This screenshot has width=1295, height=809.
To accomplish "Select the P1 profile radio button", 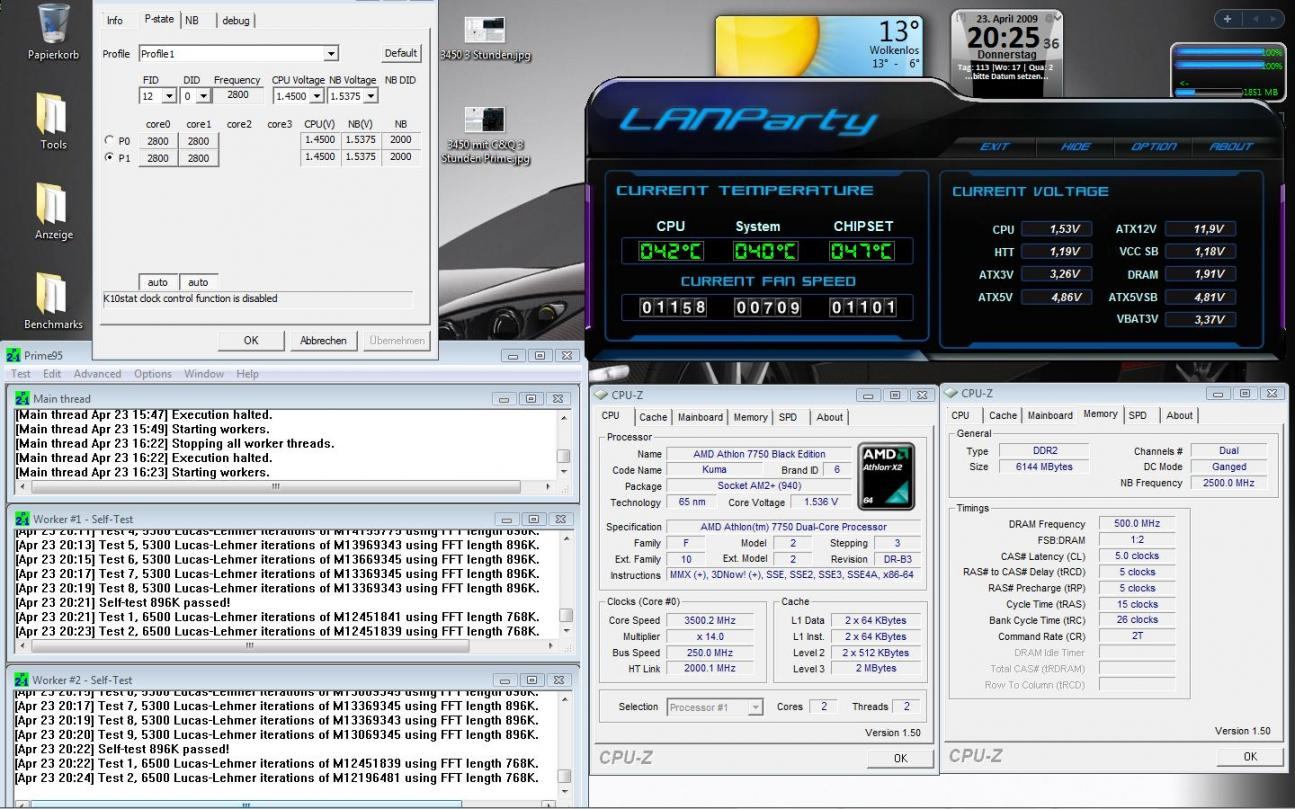I will (x=110, y=158).
